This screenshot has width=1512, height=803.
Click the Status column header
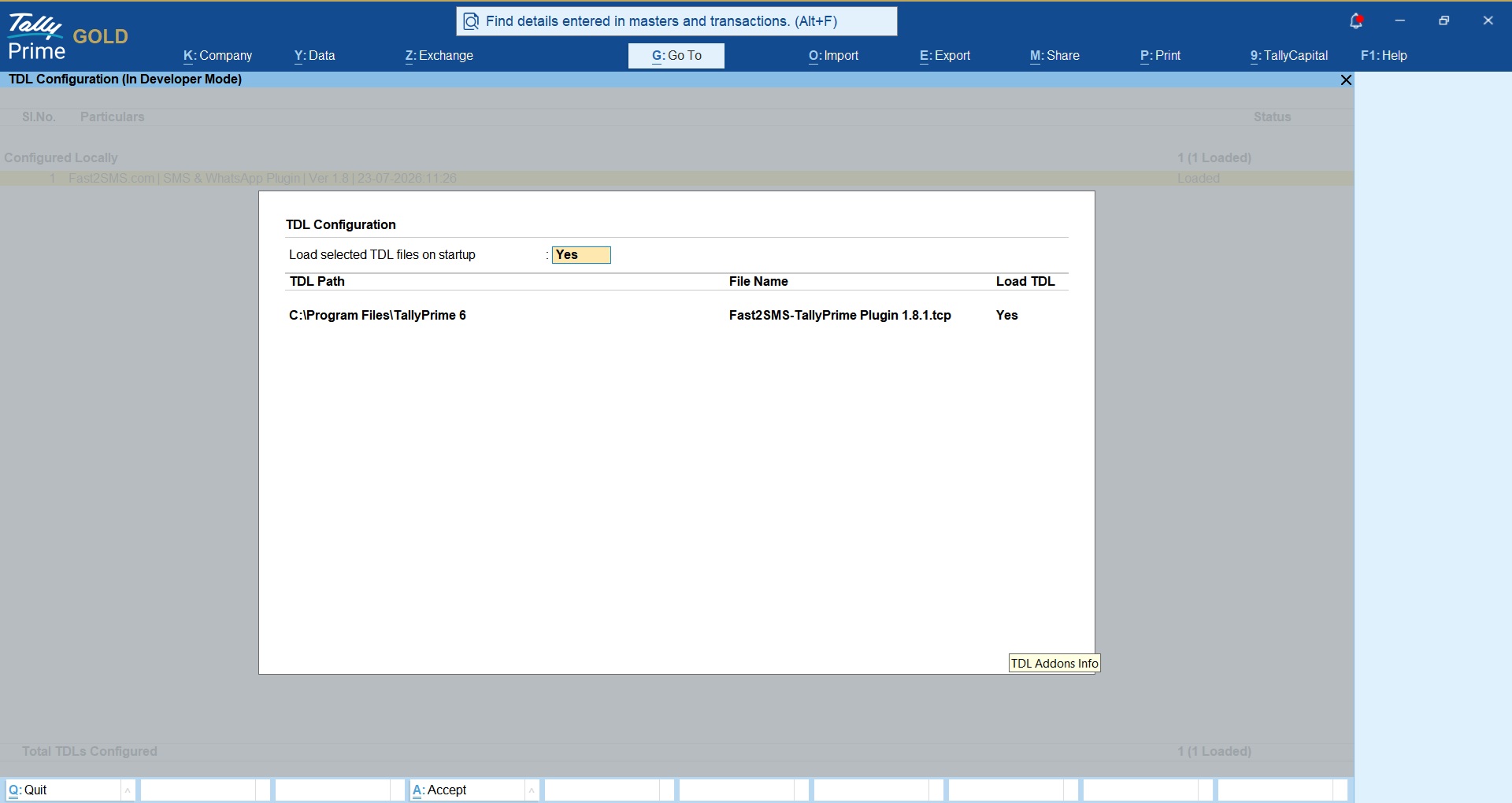[1272, 117]
